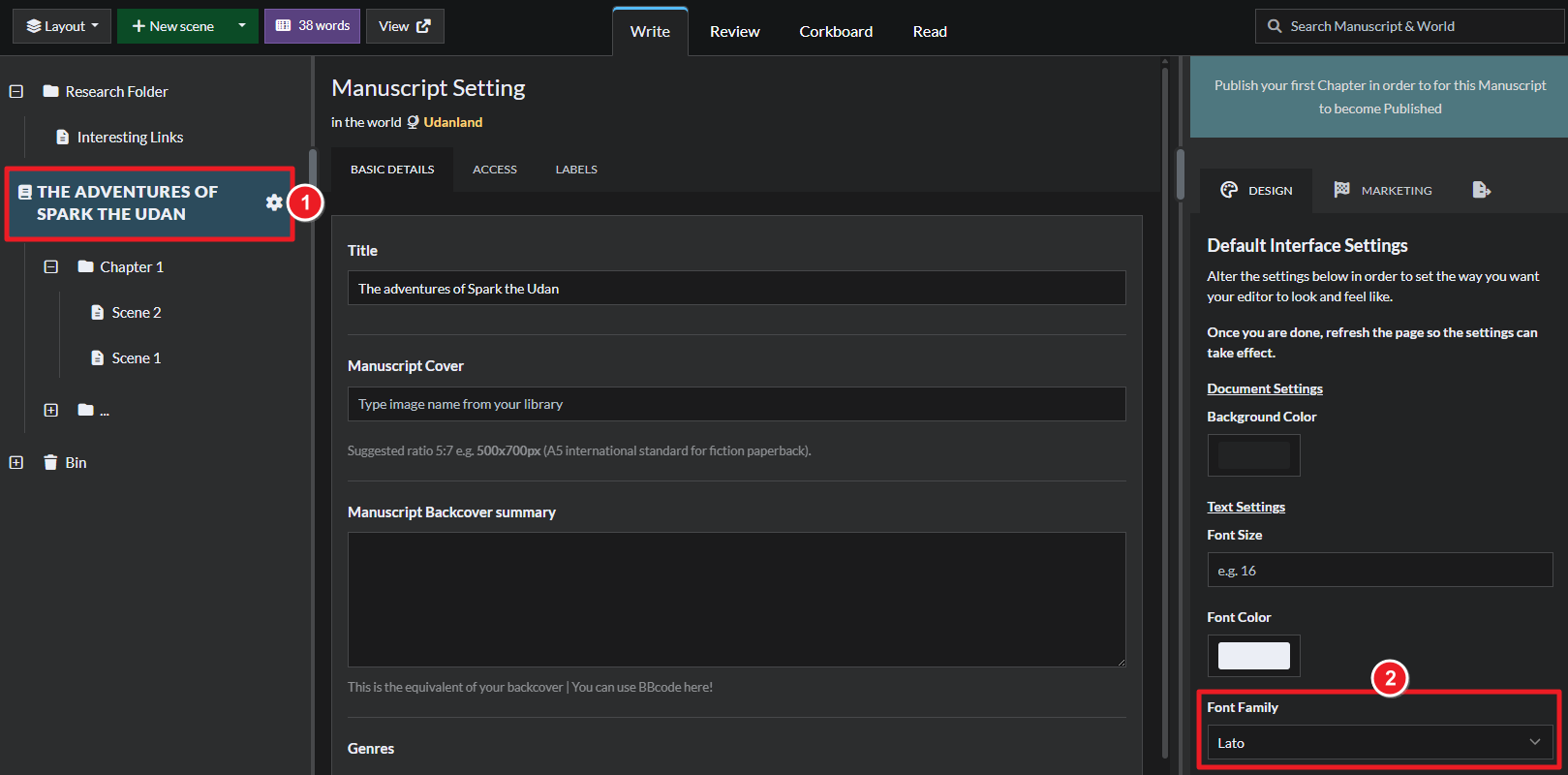Image resolution: width=1568 pixels, height=775 pixels.
Task: Click the Interesting Links document icon
Action: [63, 137]
